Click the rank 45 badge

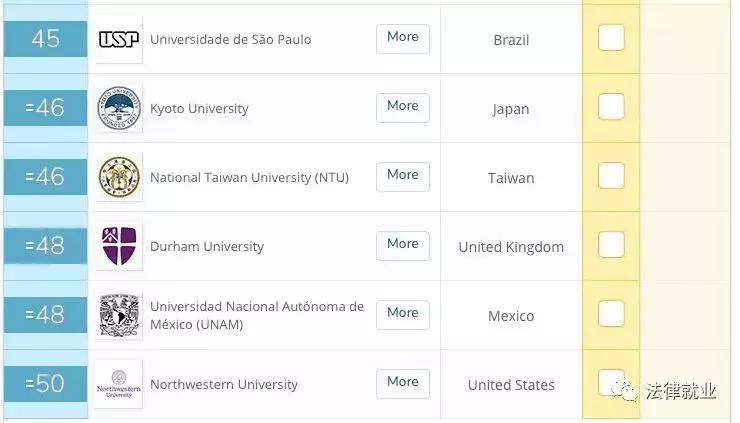[46, 39]
